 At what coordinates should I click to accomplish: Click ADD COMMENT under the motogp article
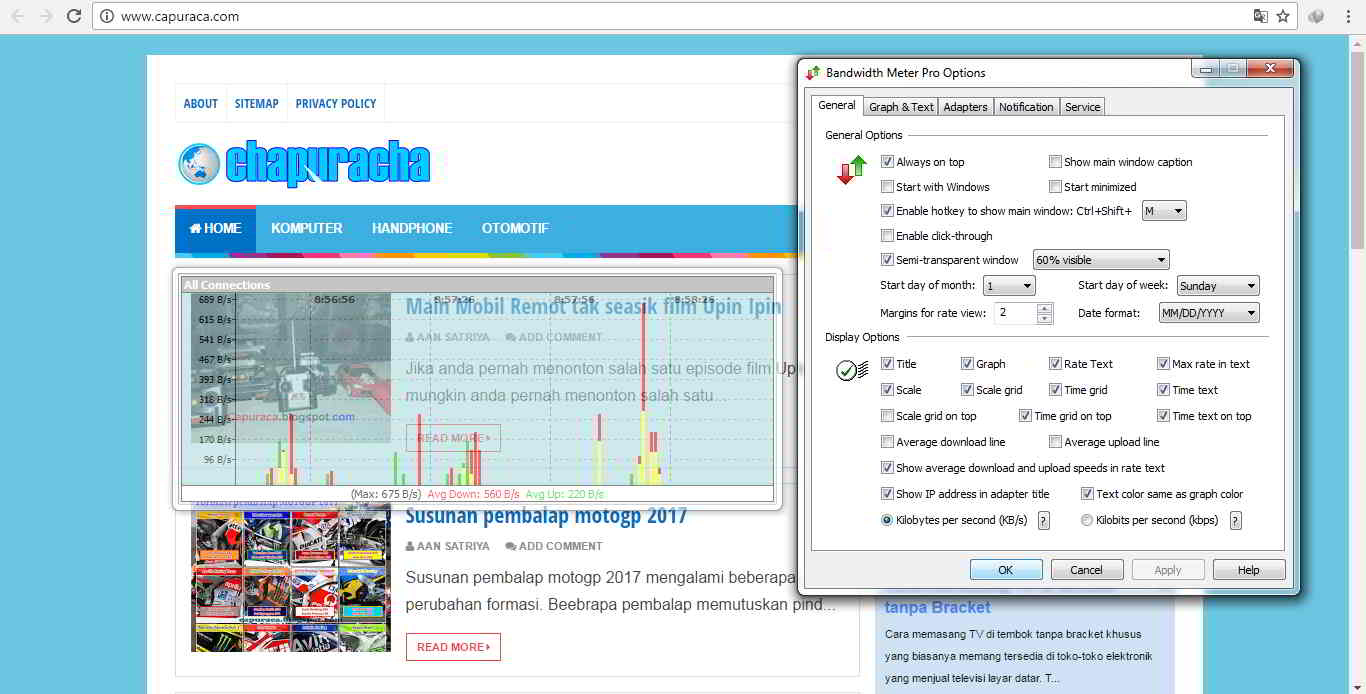554,546
